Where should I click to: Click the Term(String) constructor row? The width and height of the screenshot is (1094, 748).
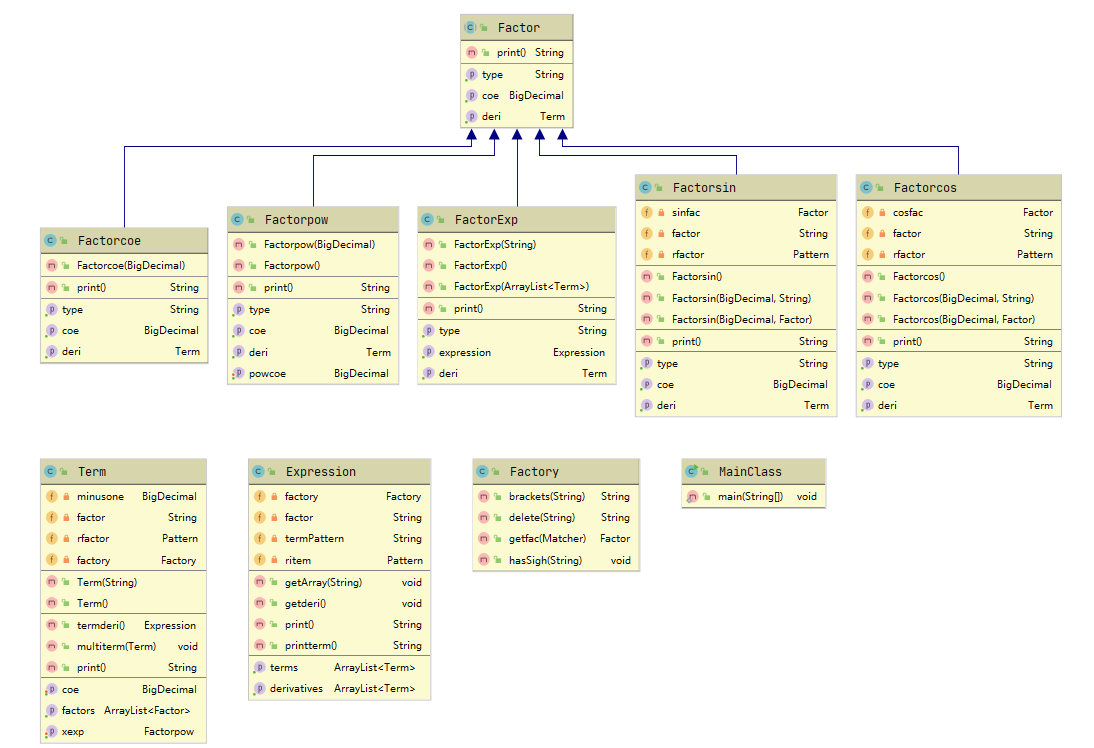(x=123, y=582)
